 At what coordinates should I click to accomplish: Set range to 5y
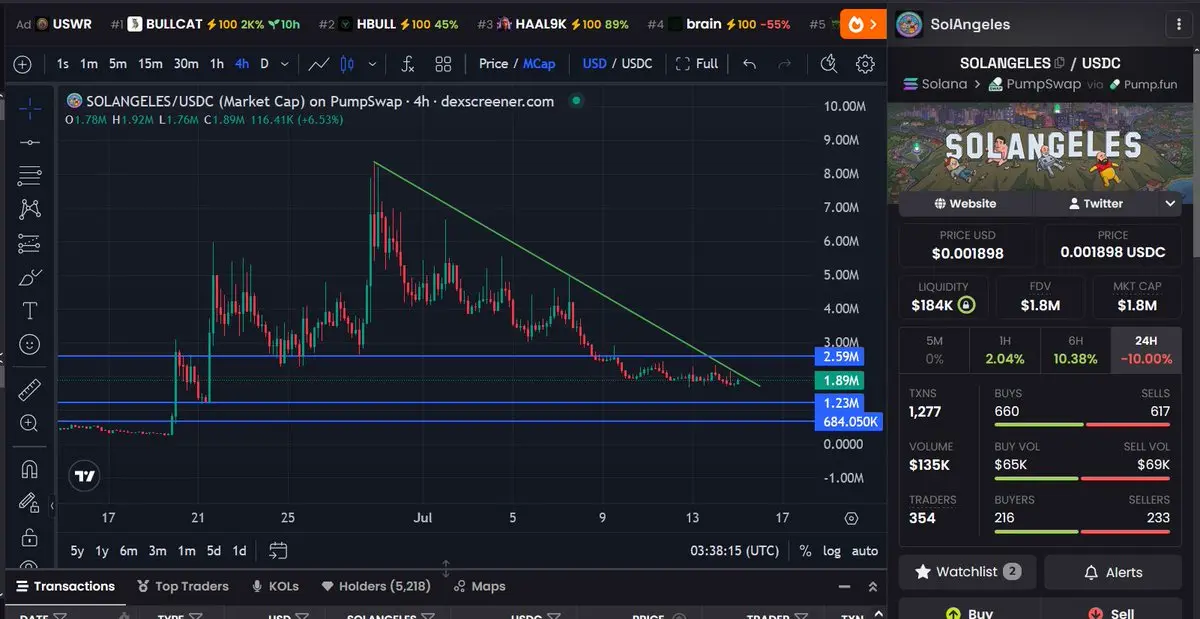(77, 551)
